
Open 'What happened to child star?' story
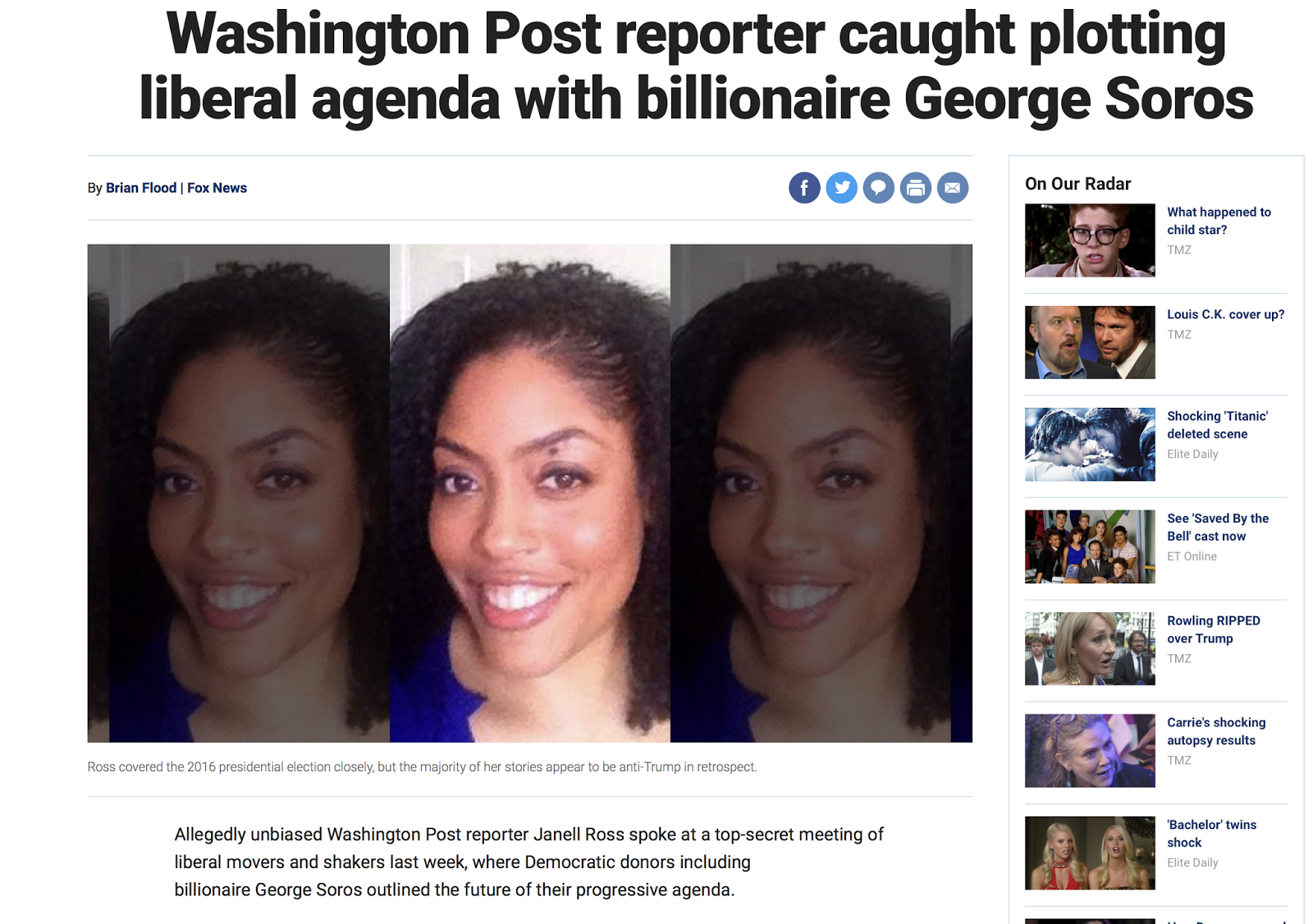click(x=1219, y=221)
